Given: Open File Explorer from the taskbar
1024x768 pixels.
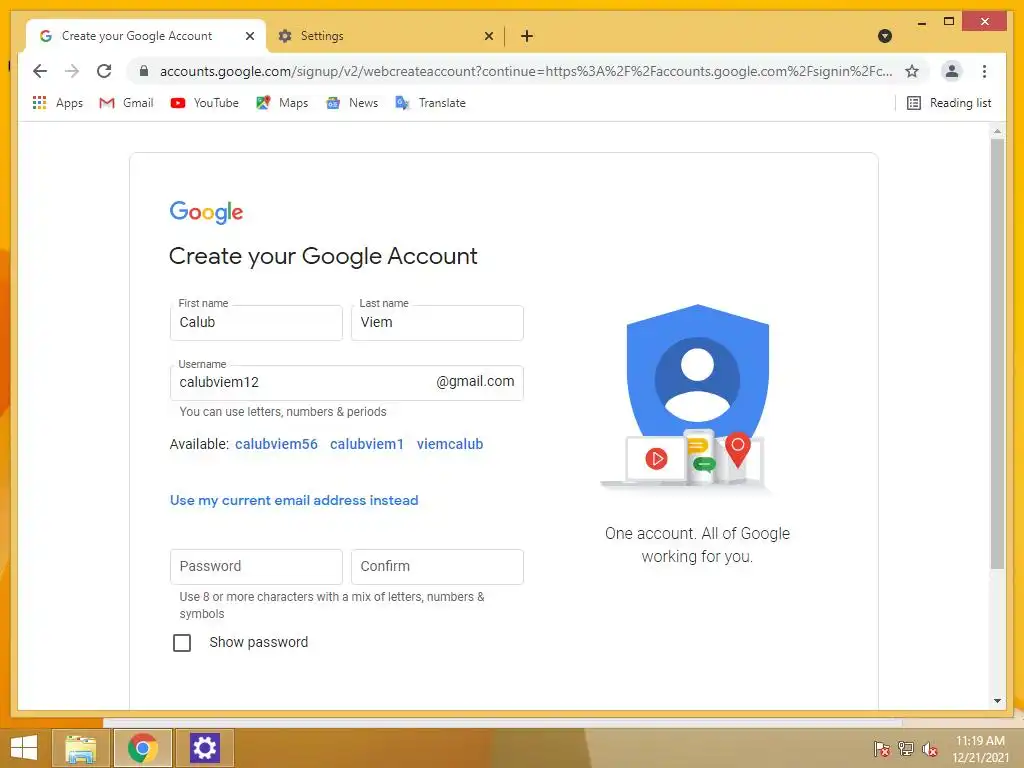Looking at the screenshot, I should pos(80,748).
